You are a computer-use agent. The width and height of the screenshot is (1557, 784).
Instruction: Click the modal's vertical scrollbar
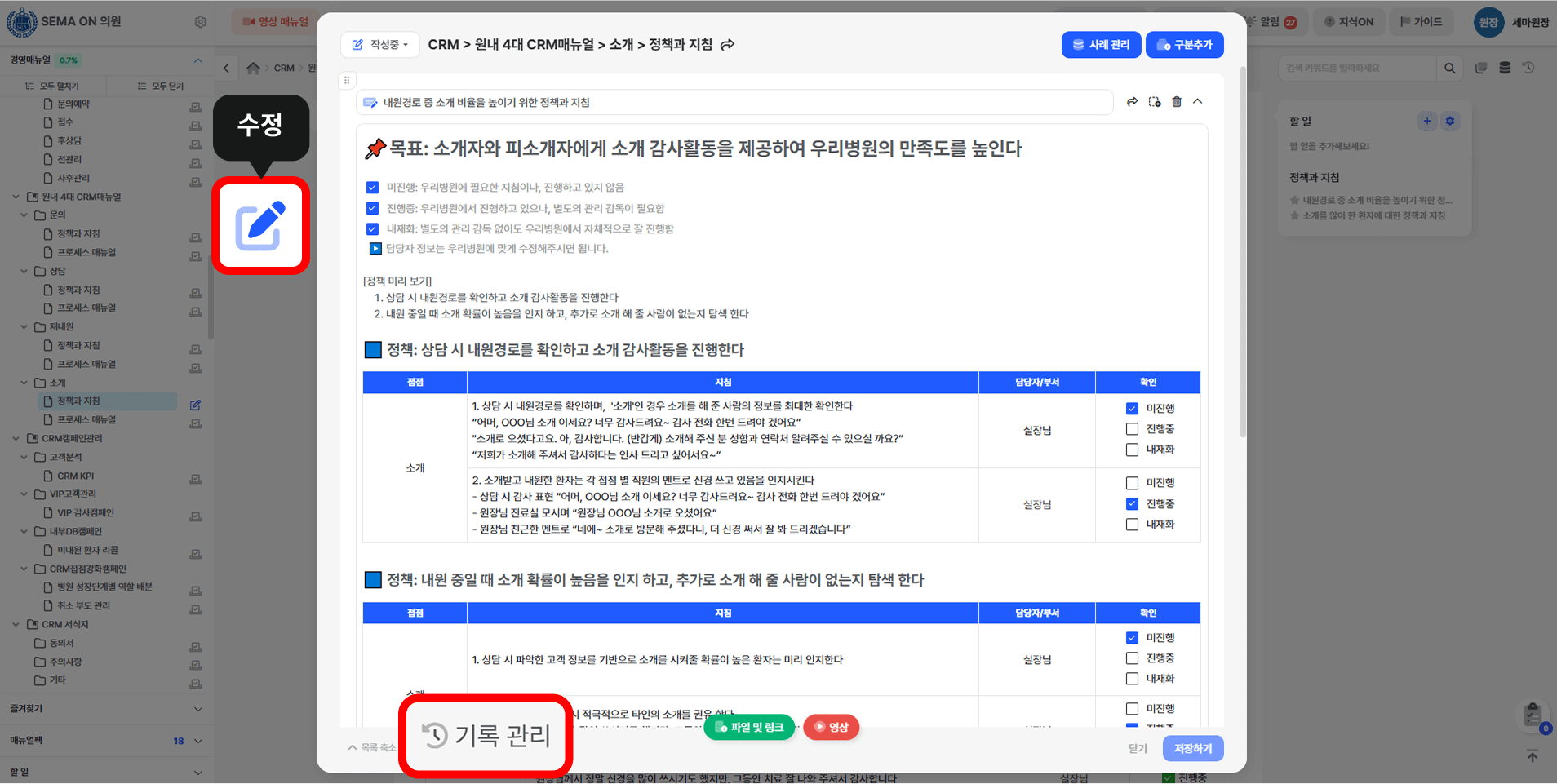pos(1243,253)
